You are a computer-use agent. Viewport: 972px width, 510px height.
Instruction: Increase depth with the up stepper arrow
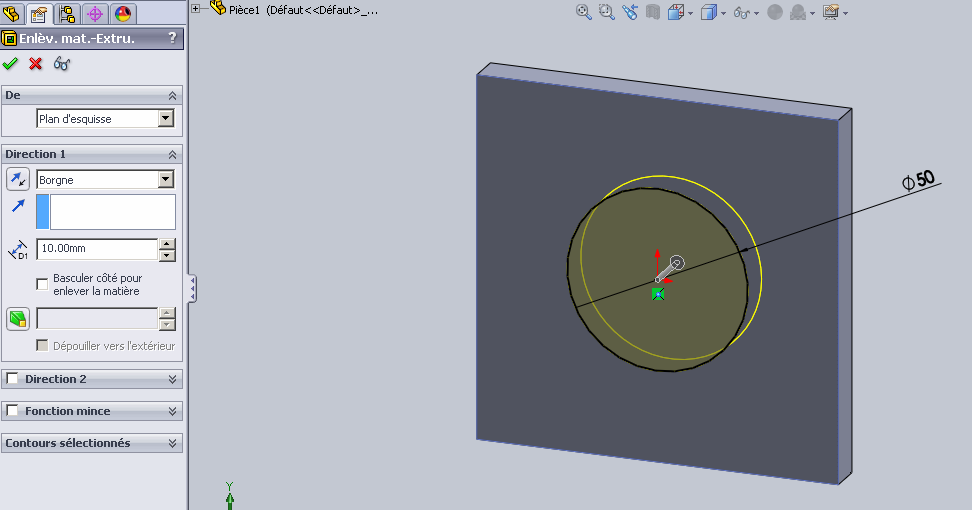(x=167, y=244)
